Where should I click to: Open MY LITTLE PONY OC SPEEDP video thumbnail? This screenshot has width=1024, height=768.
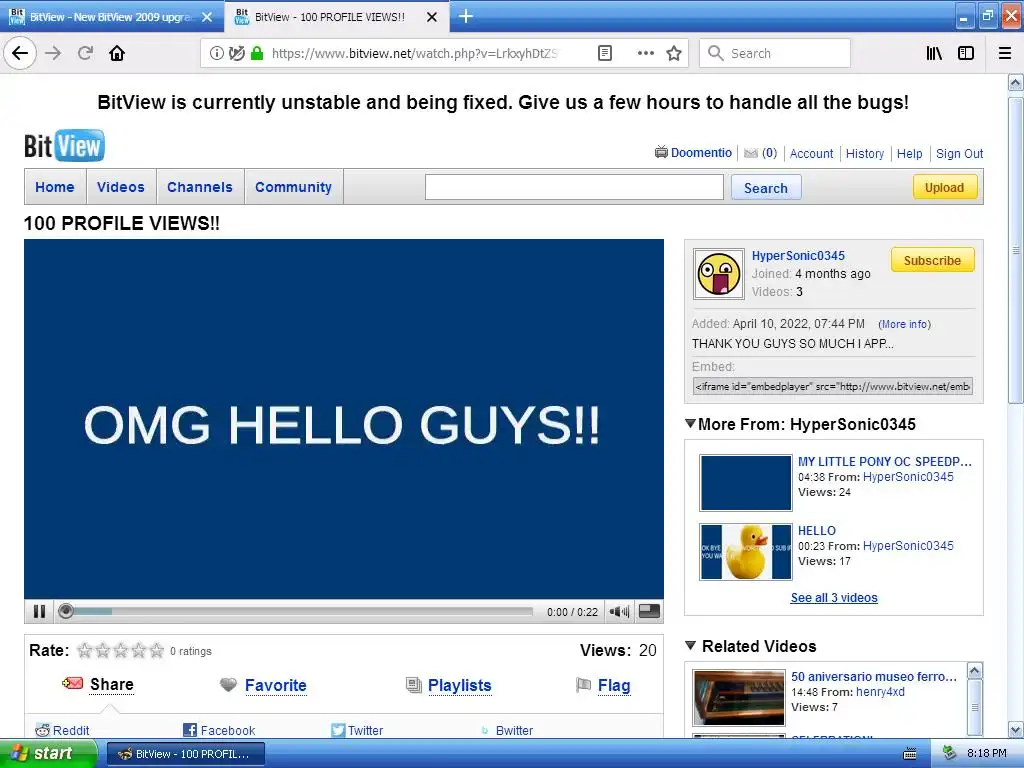[x=746, y=483]
